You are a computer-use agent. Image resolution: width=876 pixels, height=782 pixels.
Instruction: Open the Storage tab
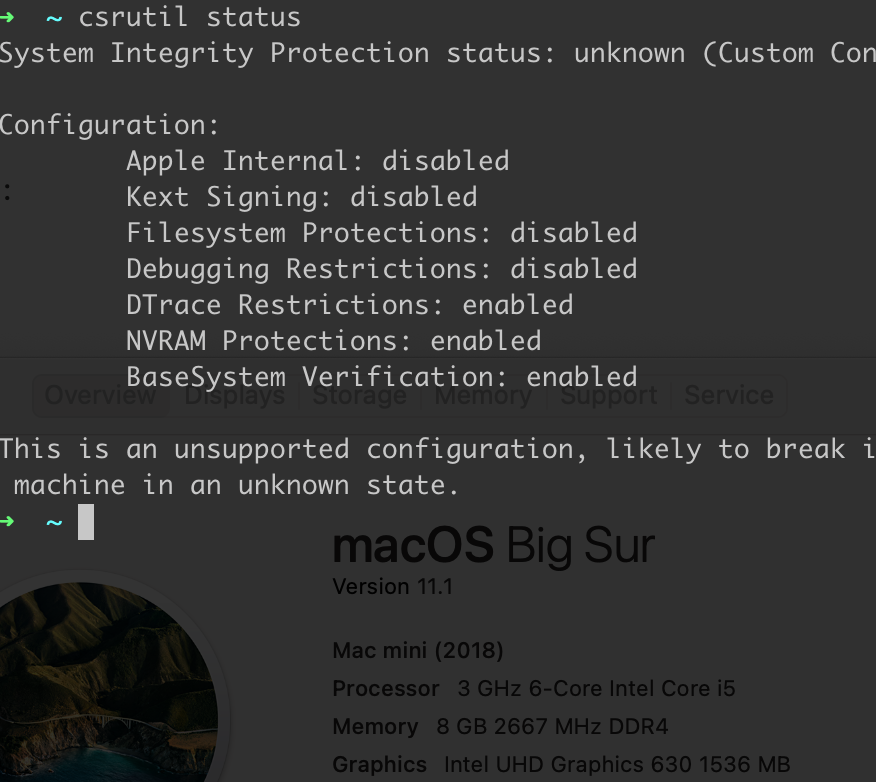tap(358, 395)
